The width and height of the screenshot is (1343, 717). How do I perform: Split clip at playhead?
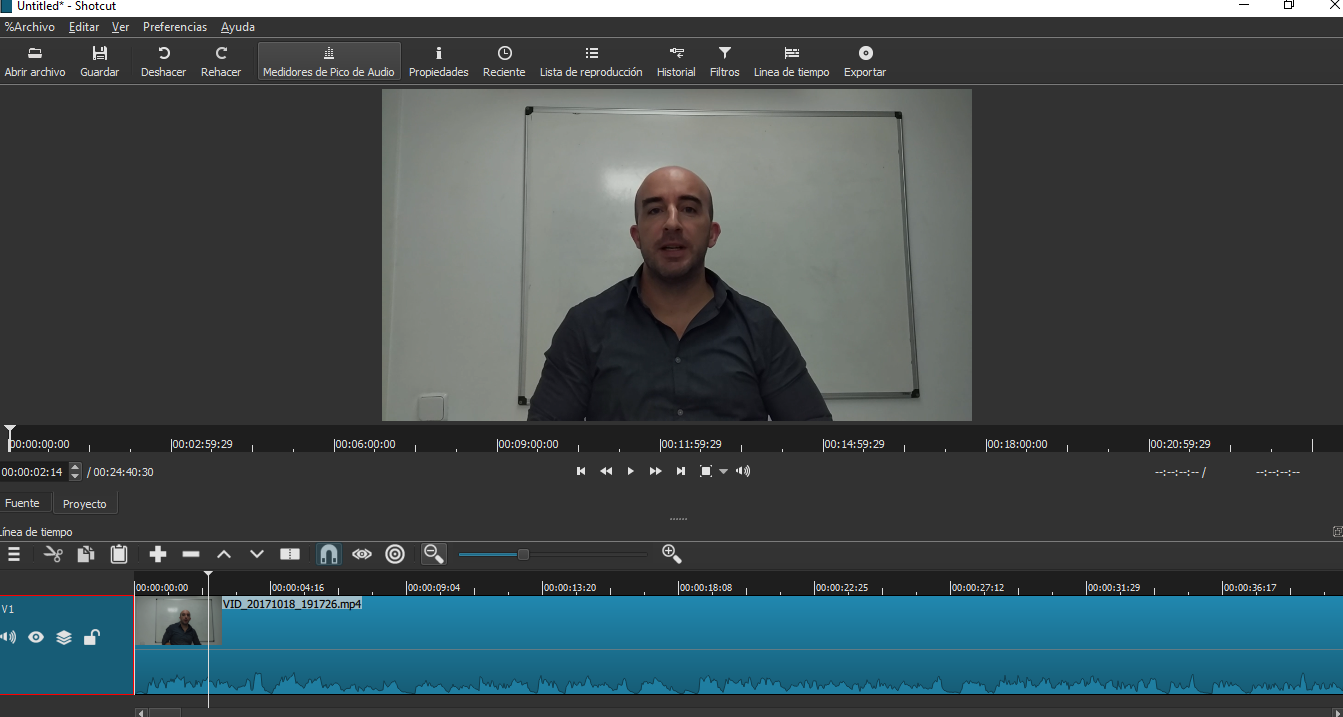[x=290, y=554]
